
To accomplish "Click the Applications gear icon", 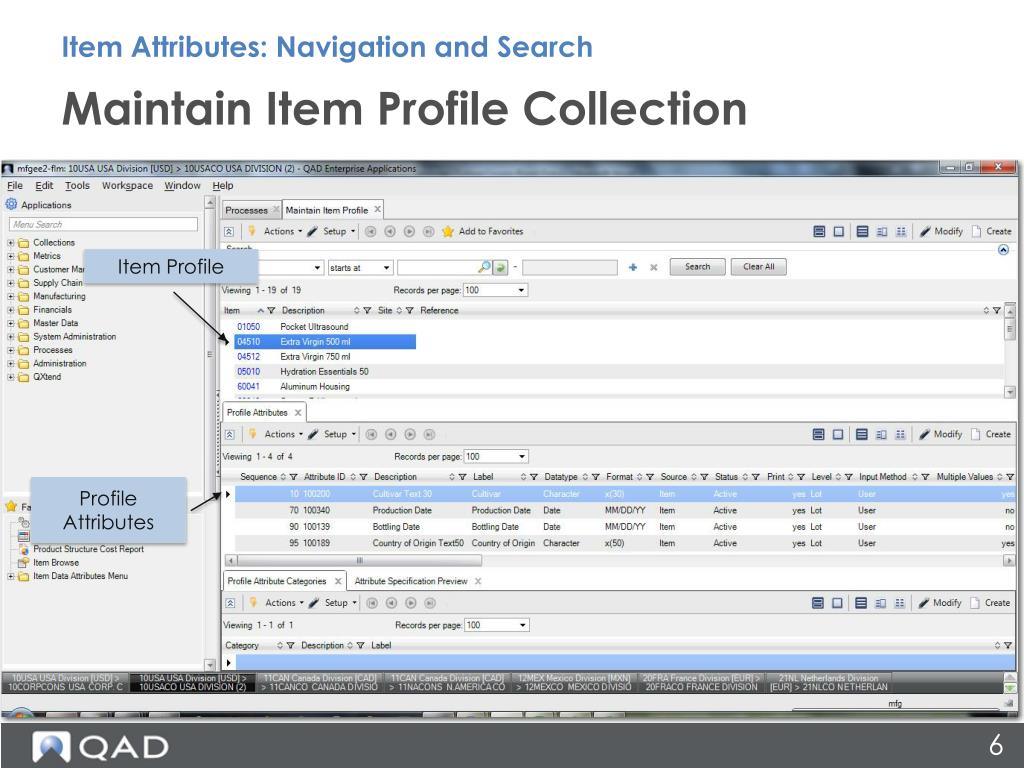I will (x=11, y=204).
